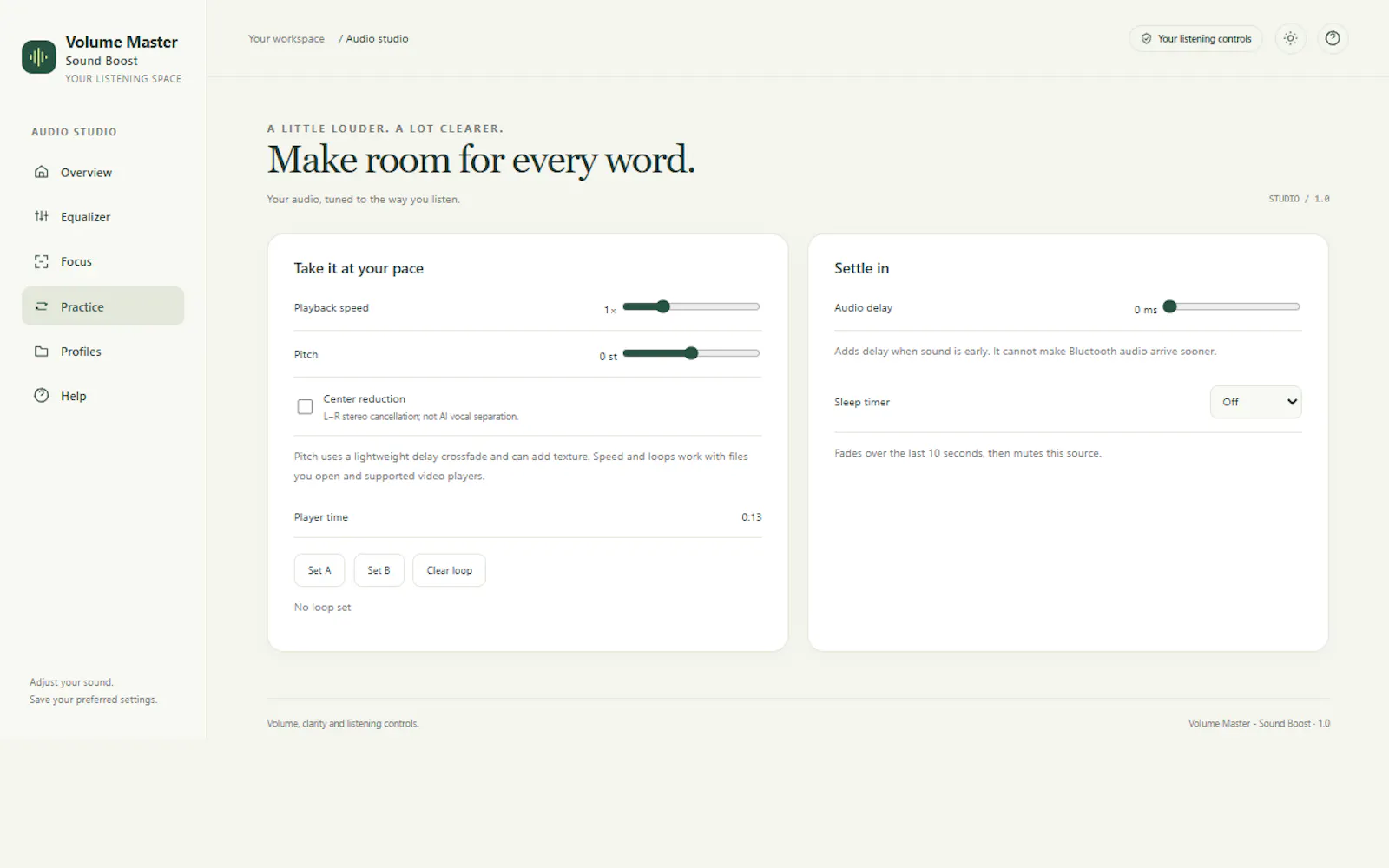
Task: Click the Overview home icon in sidebar
Action: pyautogui.click(x=41, y=172)
